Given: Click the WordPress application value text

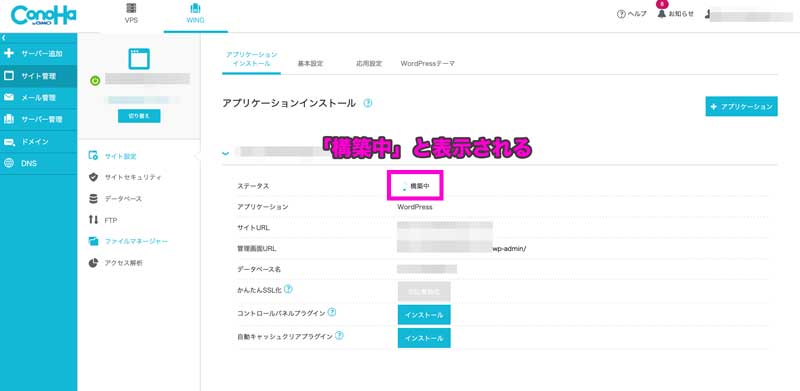Looking at the screenshot, I should coord(415,207).
